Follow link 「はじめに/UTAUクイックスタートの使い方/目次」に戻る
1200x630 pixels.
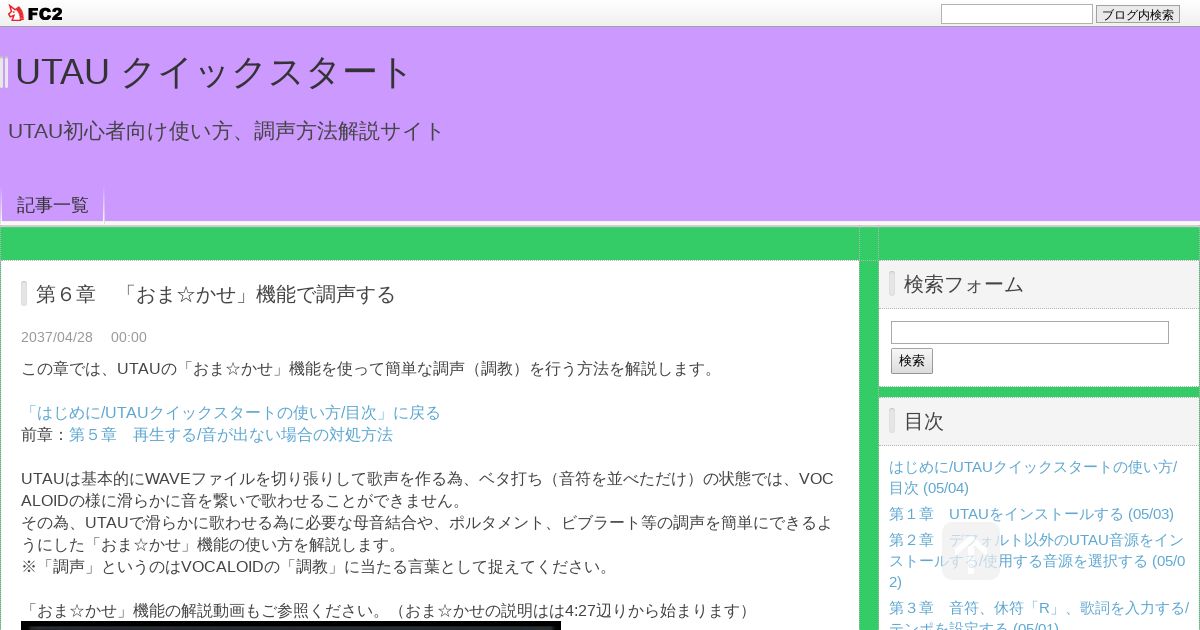(x=231, y=412)
